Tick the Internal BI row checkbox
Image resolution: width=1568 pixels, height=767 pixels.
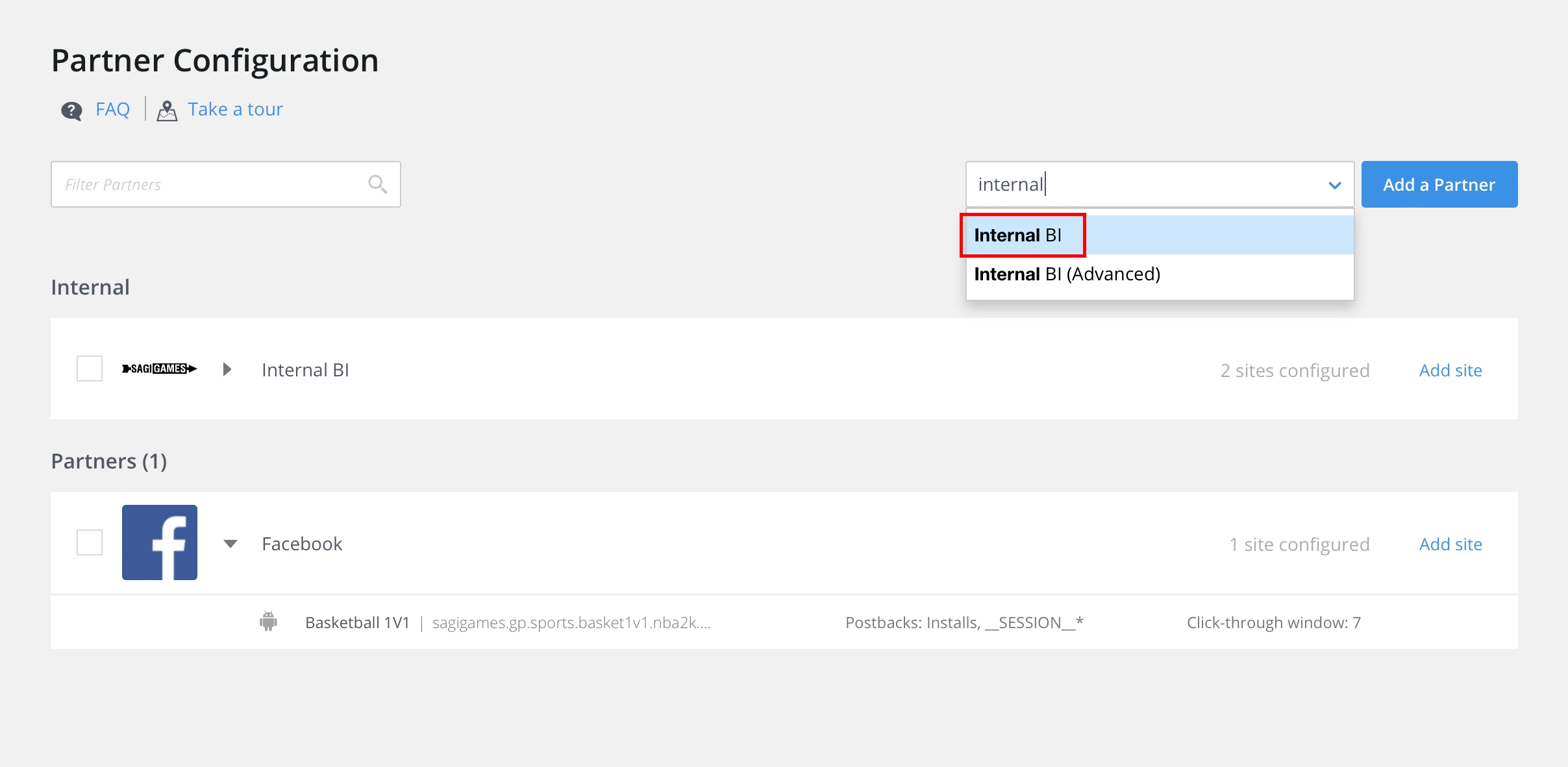(x=90, y=369)
